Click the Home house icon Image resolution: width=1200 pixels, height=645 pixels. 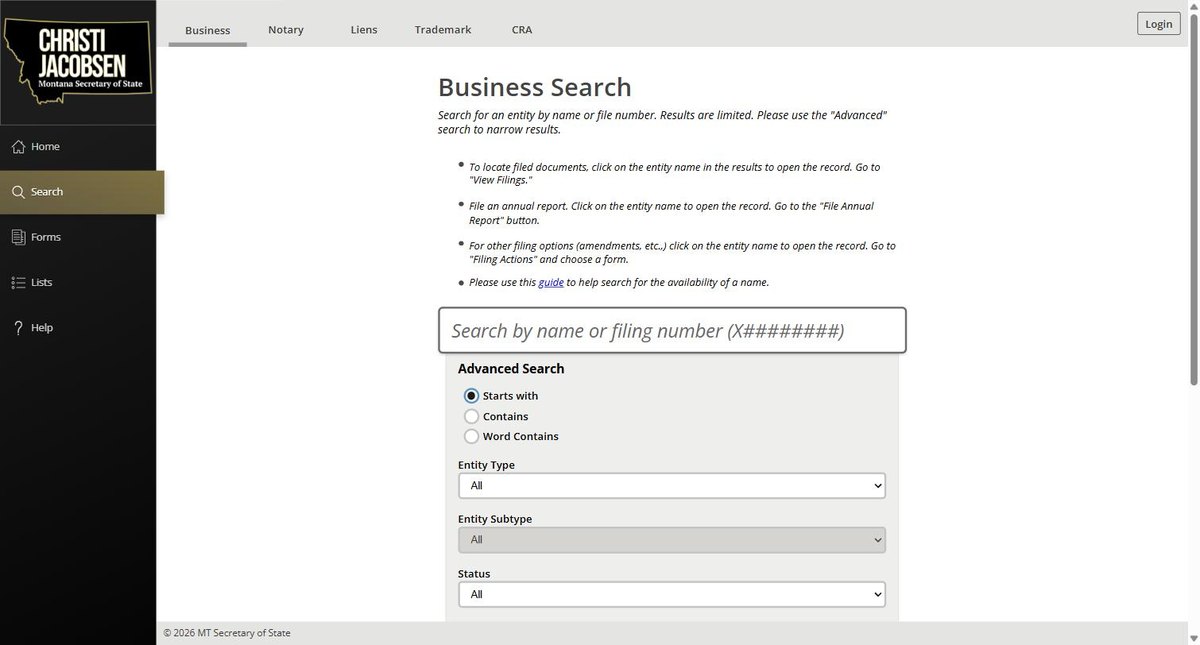click(18, 147)
